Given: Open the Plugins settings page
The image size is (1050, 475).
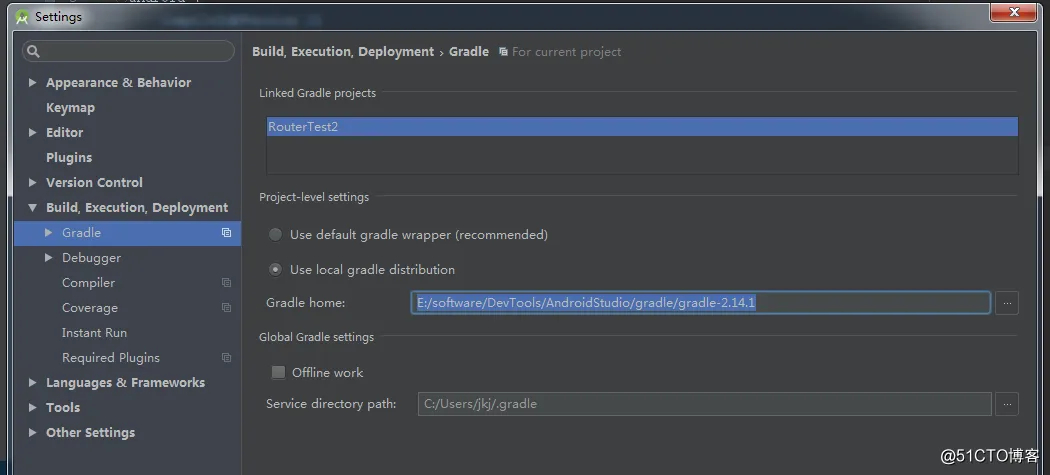Looking at the screenshot, I should pos(69,158).
